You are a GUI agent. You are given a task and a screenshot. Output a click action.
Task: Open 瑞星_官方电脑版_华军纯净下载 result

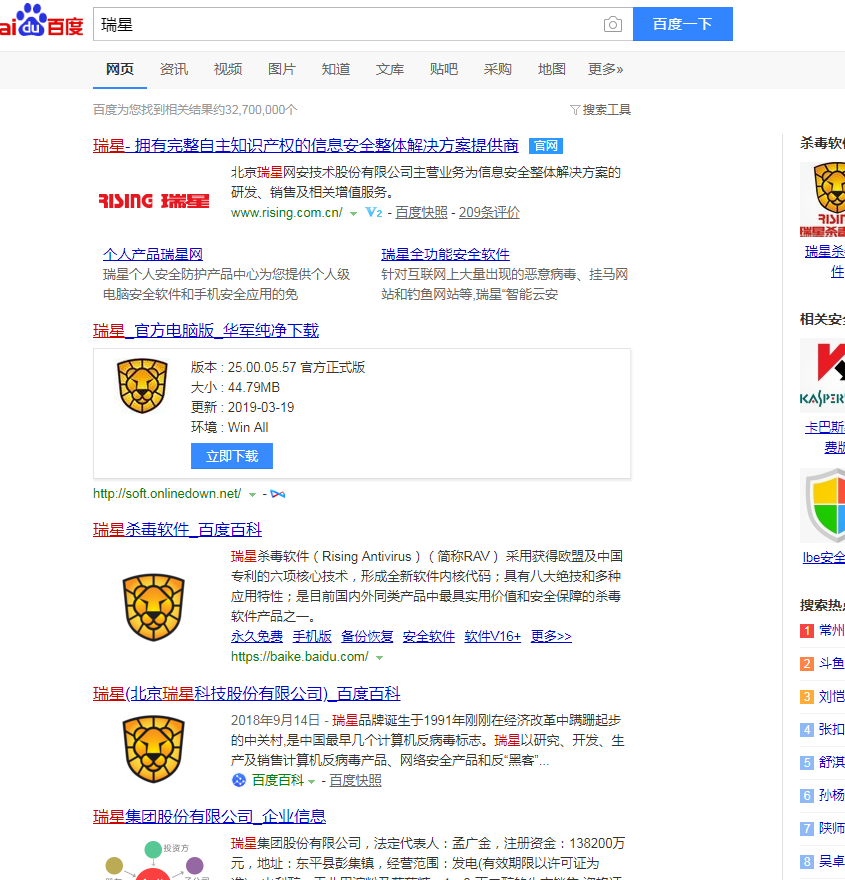[206, 331]
